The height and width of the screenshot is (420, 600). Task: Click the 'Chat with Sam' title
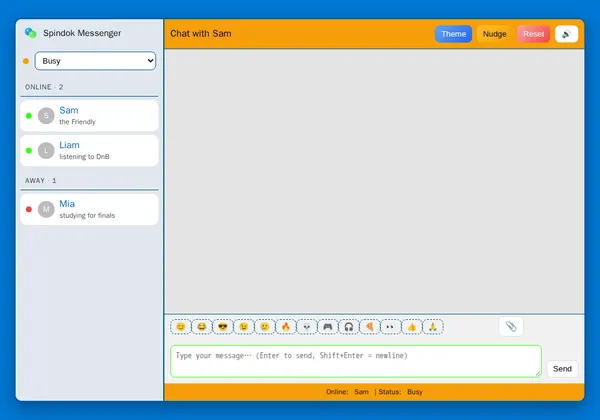click(x=201, y=34)
